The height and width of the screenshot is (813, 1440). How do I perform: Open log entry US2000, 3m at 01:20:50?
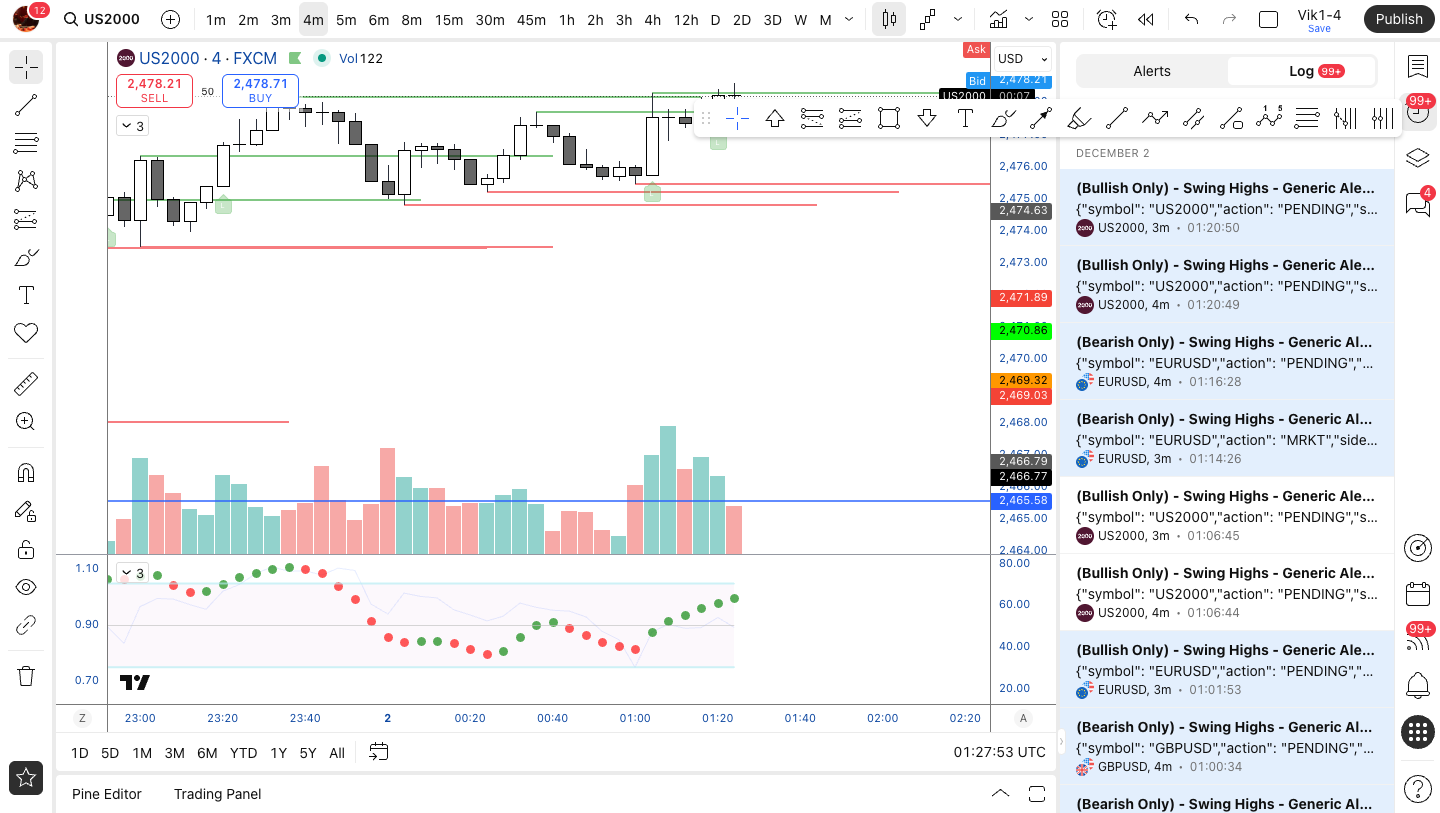[1226, 208]
